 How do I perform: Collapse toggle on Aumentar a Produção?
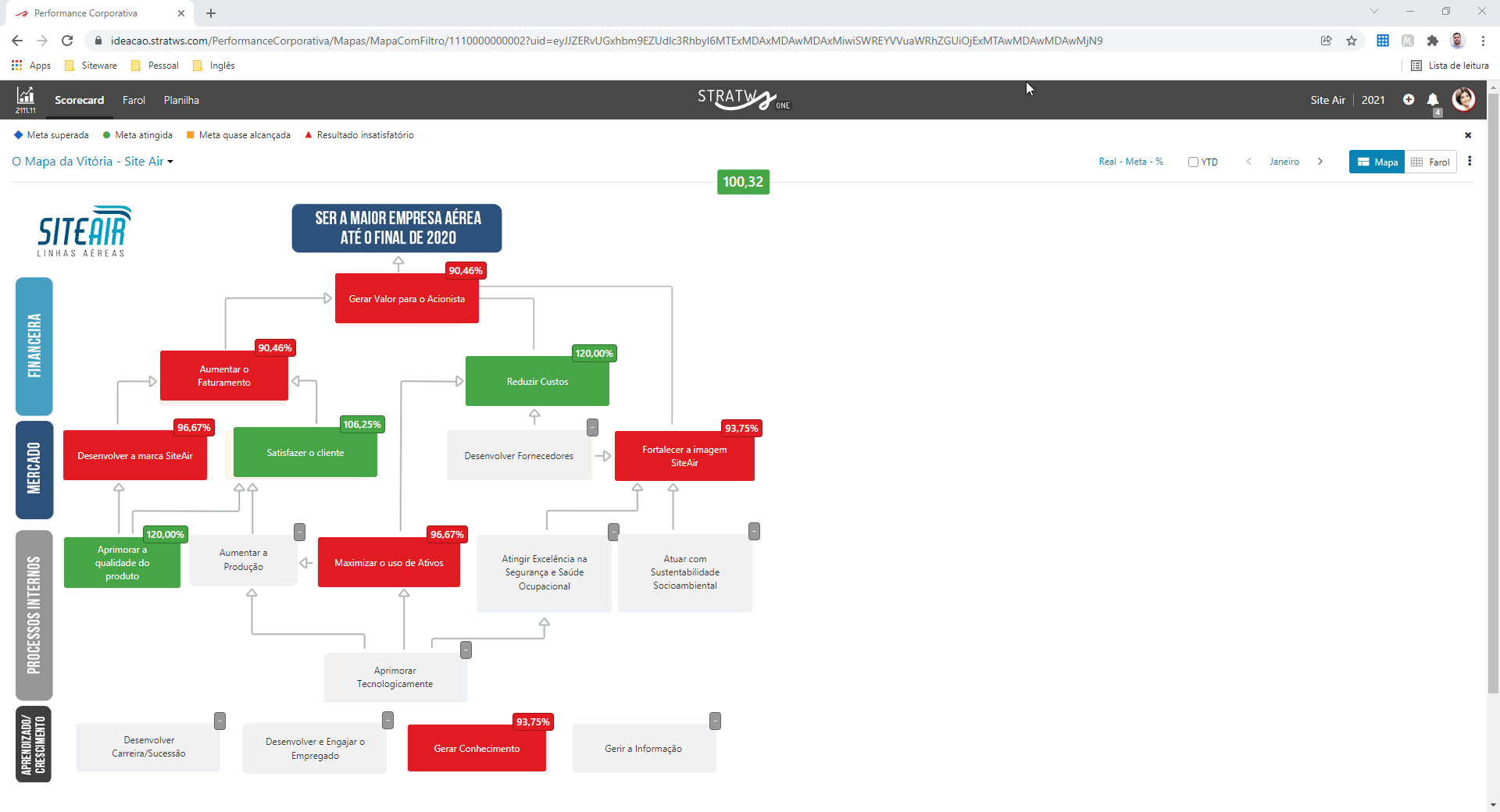299,532
